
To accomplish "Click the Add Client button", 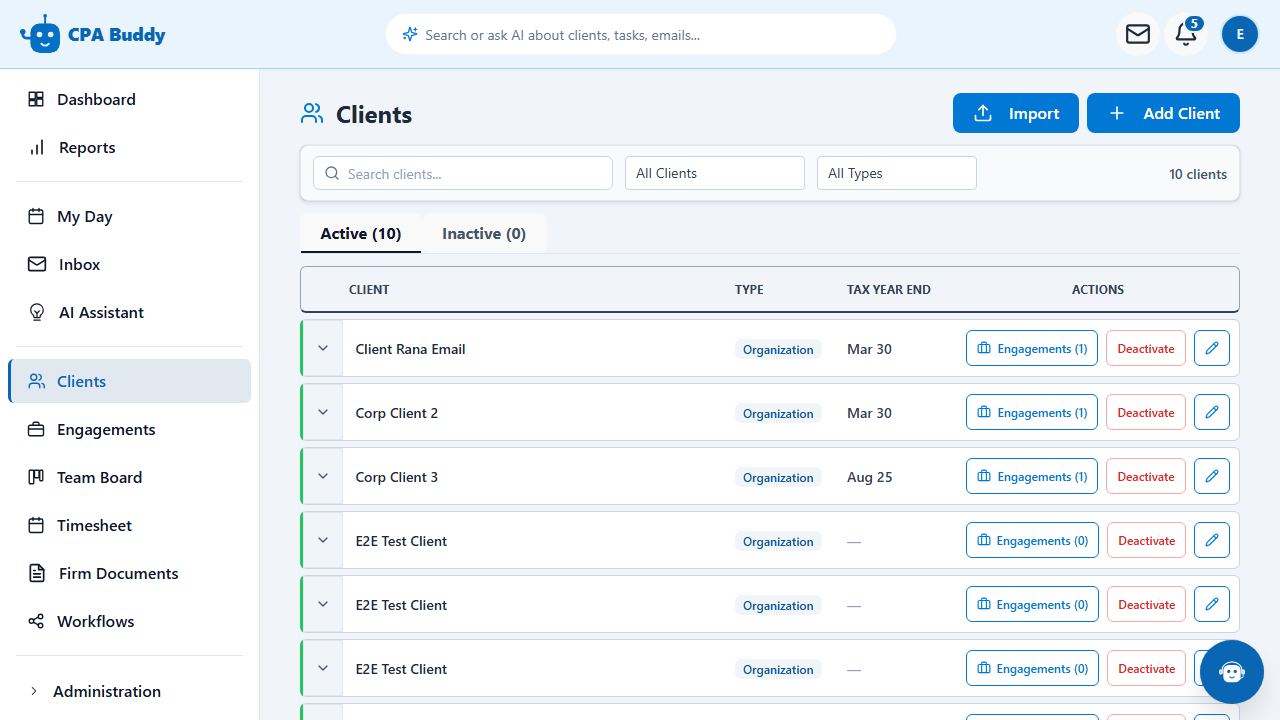I will click(1163, 113).
